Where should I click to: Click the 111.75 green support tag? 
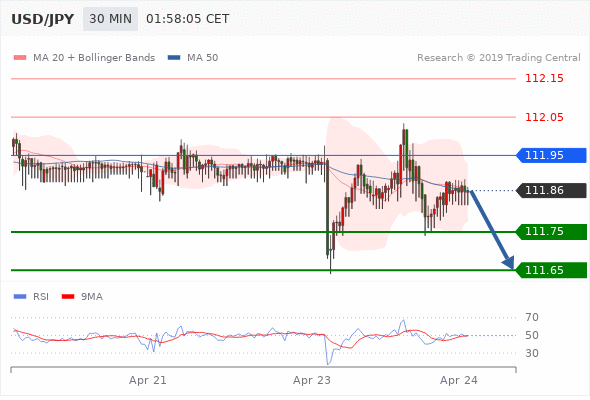(x=551, y=231)
